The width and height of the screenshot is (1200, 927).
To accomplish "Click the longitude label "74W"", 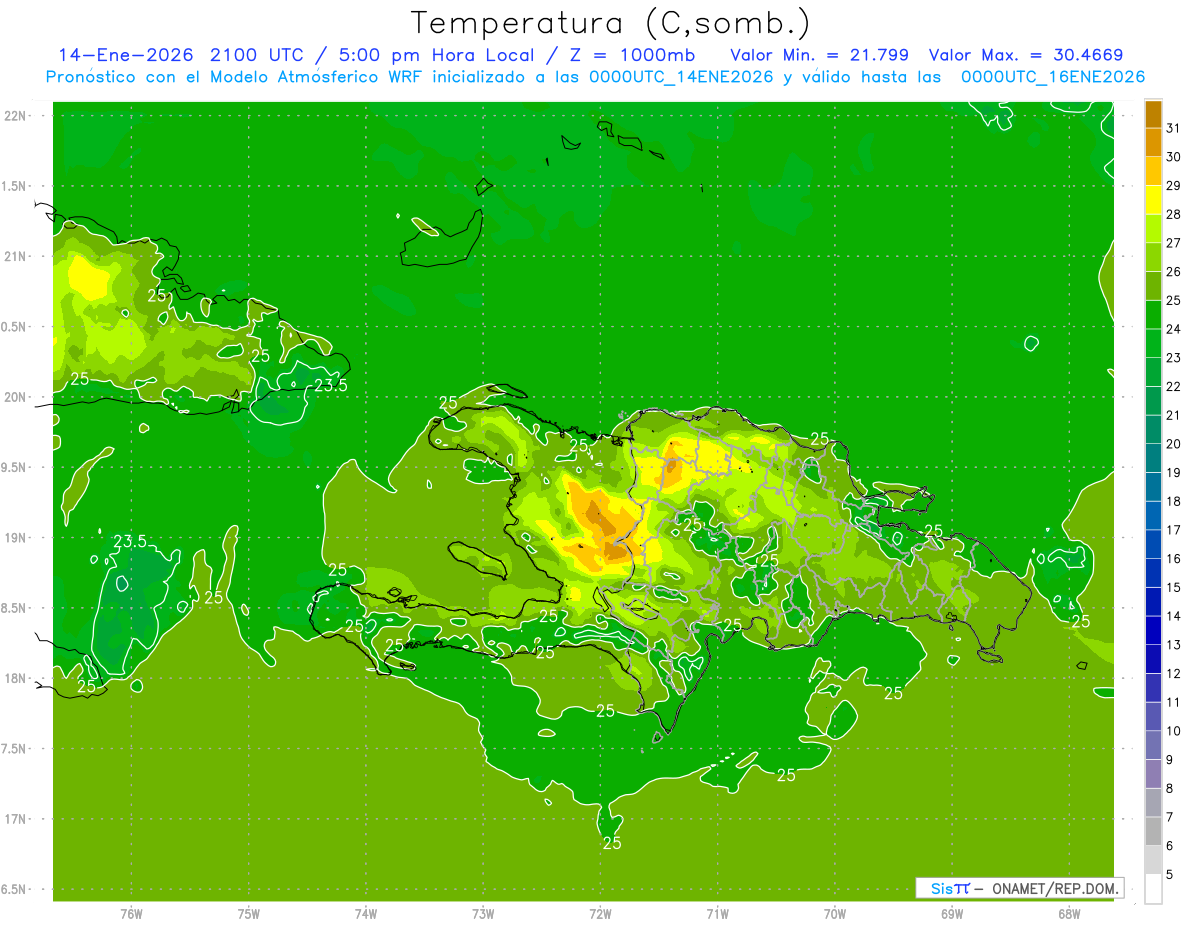I will [366, 914].
